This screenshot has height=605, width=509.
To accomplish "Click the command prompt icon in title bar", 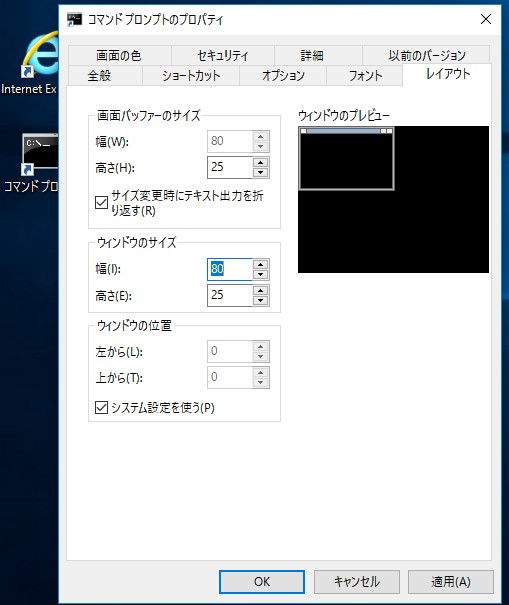I will pos(74,19).
